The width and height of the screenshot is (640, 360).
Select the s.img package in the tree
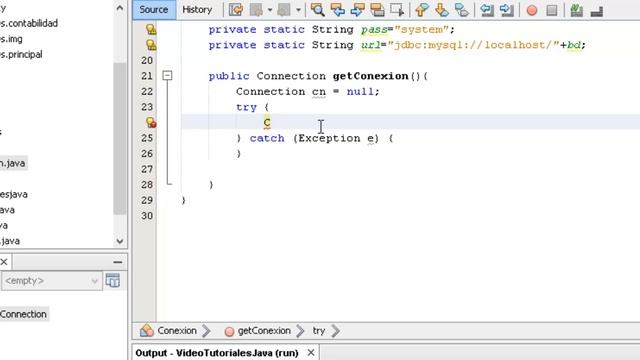click(11, 39)
